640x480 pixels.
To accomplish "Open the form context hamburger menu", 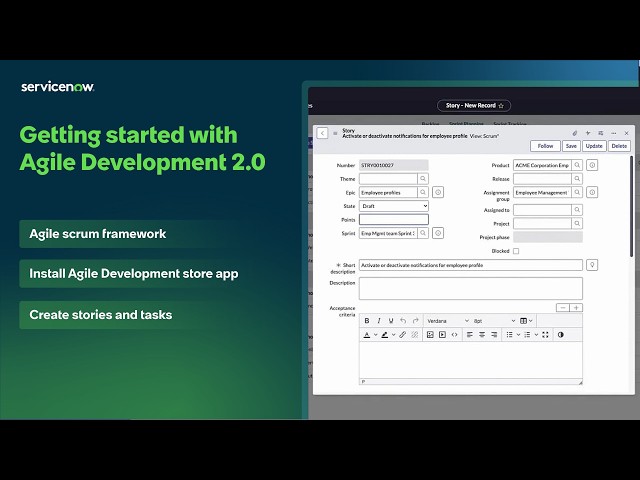I will click(335, 133).
